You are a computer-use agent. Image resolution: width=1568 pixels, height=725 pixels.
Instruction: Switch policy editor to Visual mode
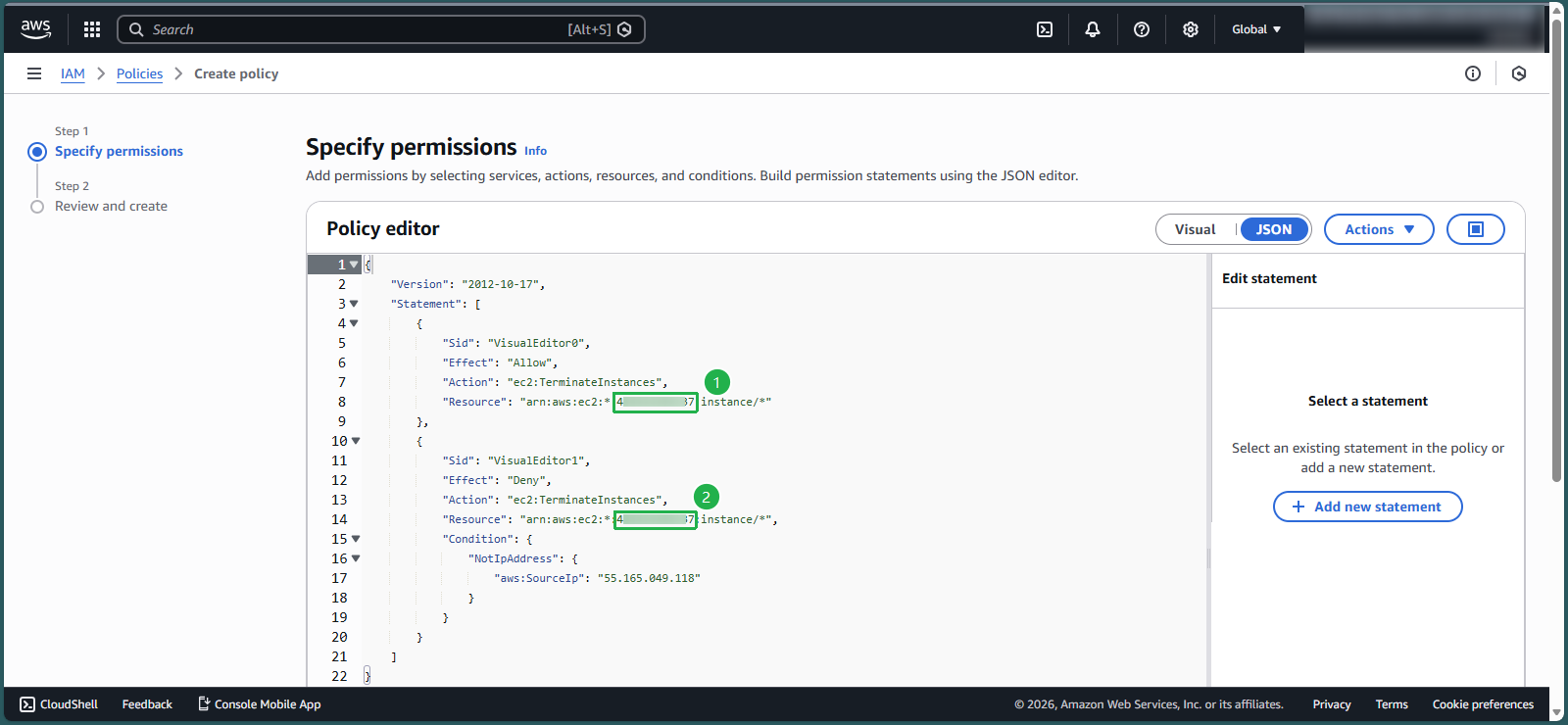coord(1195,229)
